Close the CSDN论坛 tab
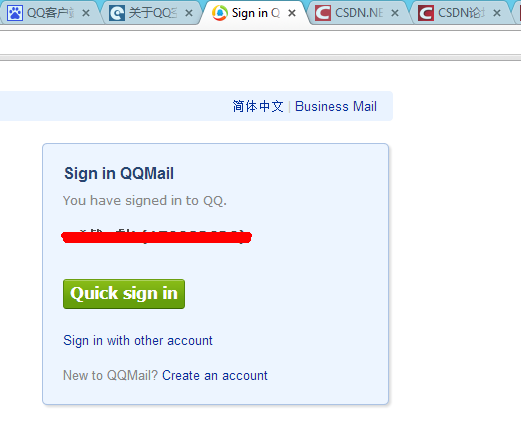This screenshot has width=521, height=441. [x=497, y=13]
